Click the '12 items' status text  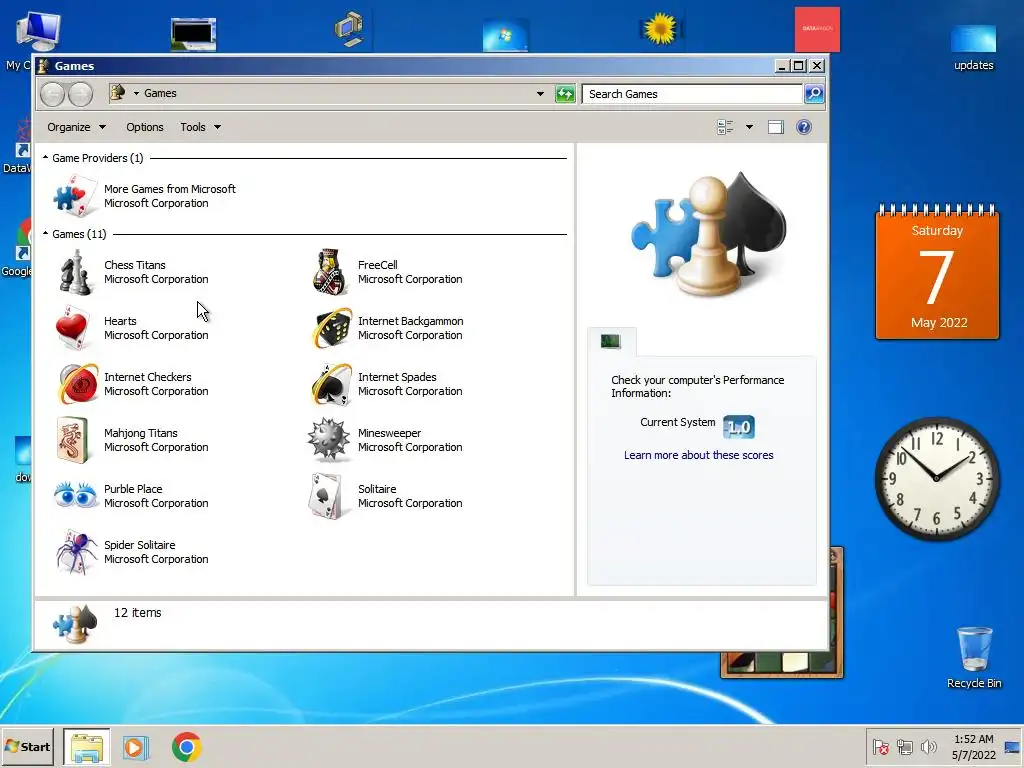(137, 613)
